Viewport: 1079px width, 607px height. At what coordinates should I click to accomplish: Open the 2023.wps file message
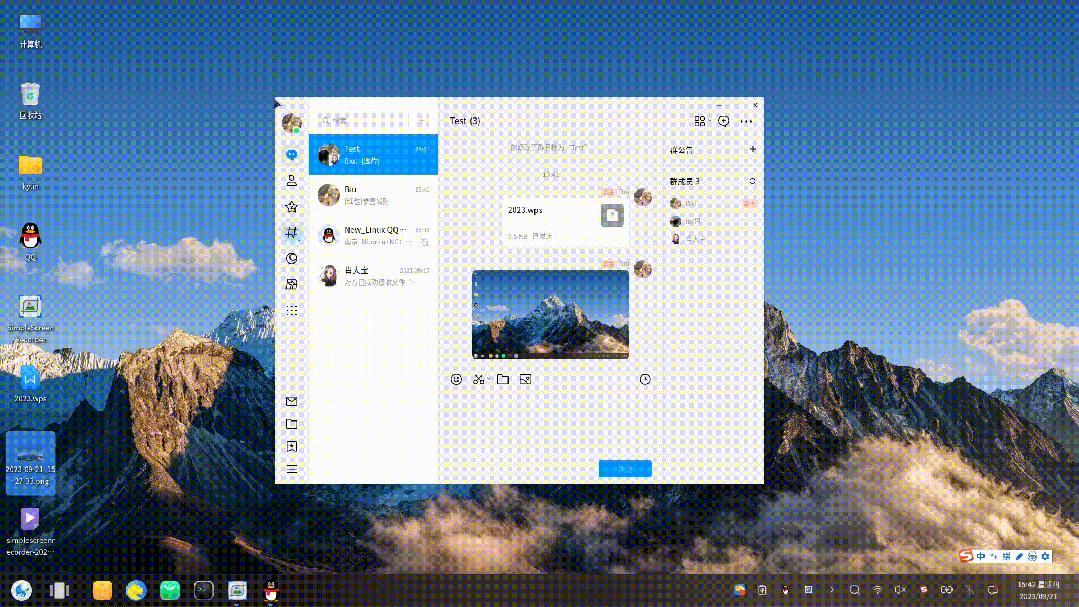(x=566, y=222)
